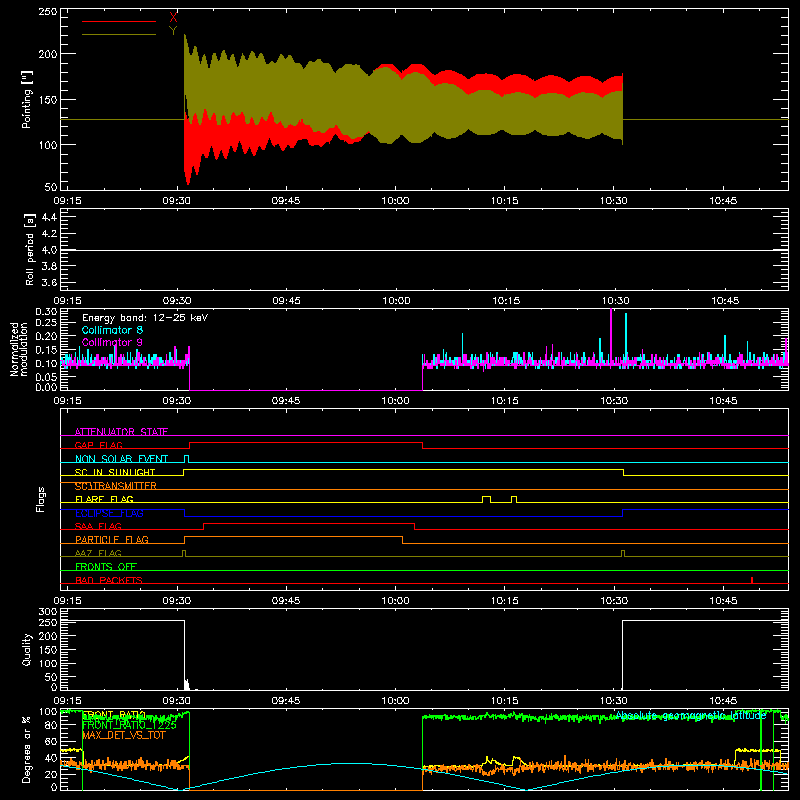Click the 'Normalized modulation' axis title
800x800 pixels.
(x=19, y=349)
